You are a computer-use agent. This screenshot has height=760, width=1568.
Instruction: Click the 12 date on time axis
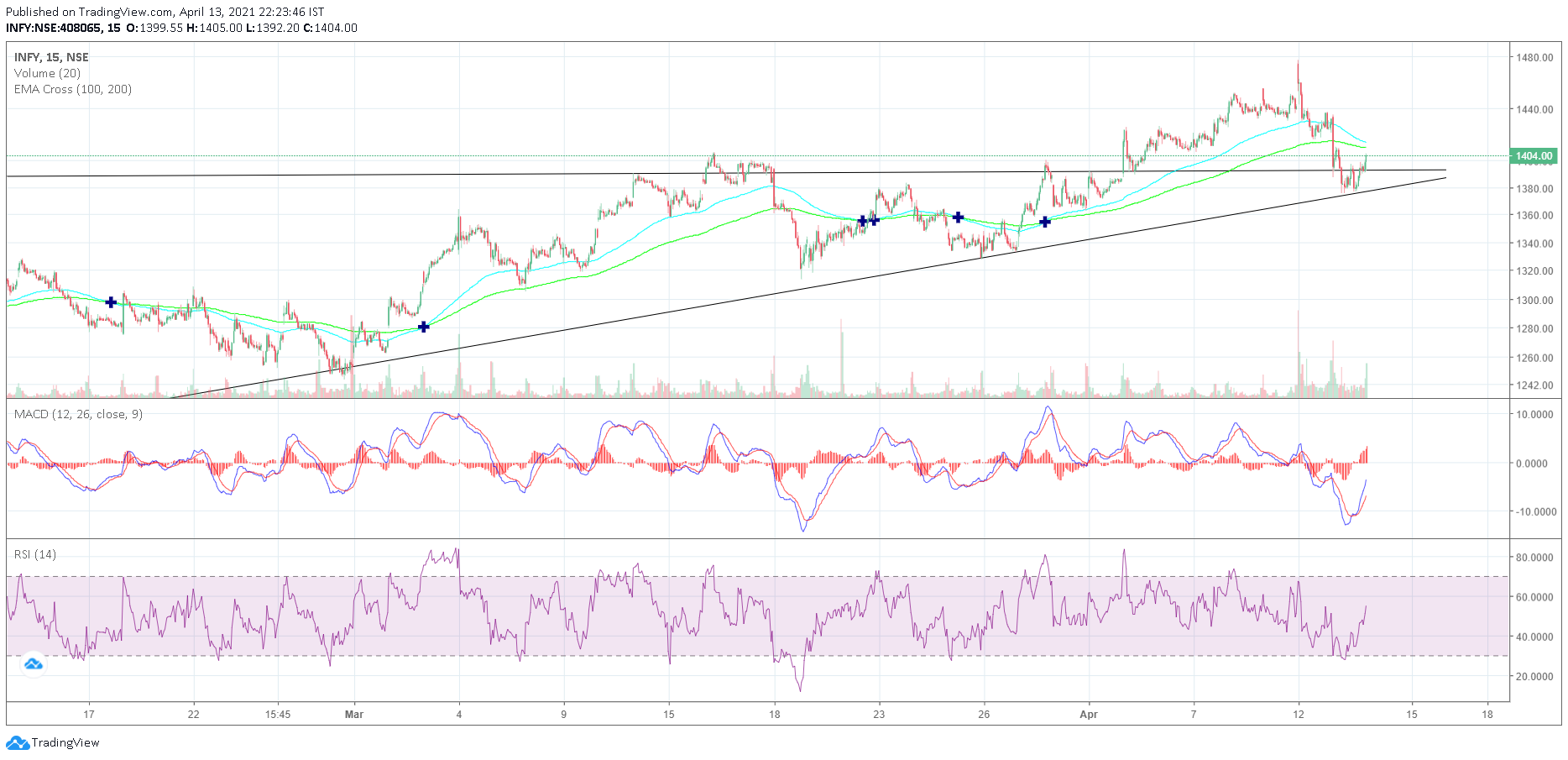[1299, 715]
